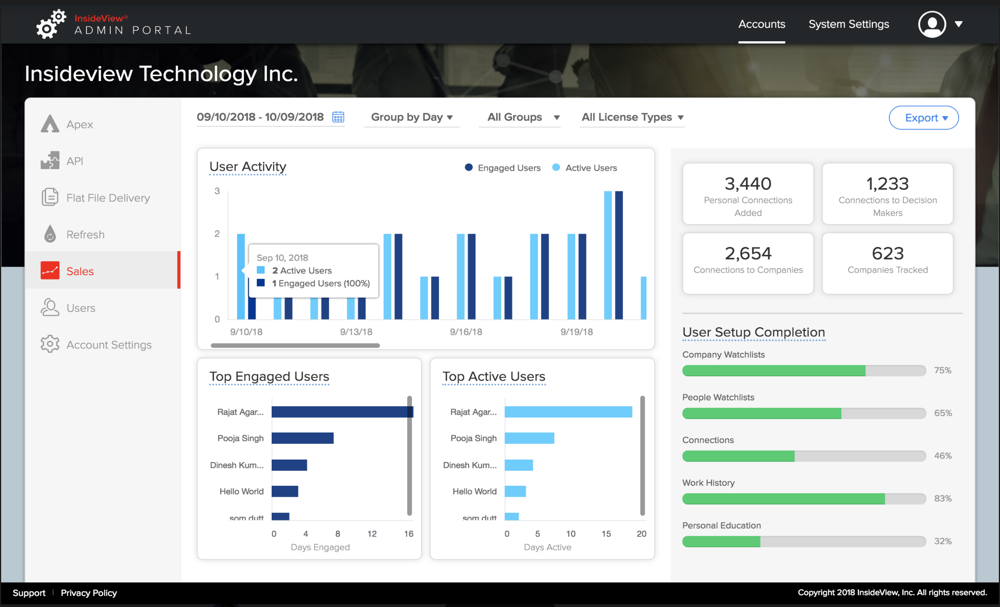This screenshot has height=607, width=1000.
Task: Switch to the Accounts tab
Action: point(761,24)
